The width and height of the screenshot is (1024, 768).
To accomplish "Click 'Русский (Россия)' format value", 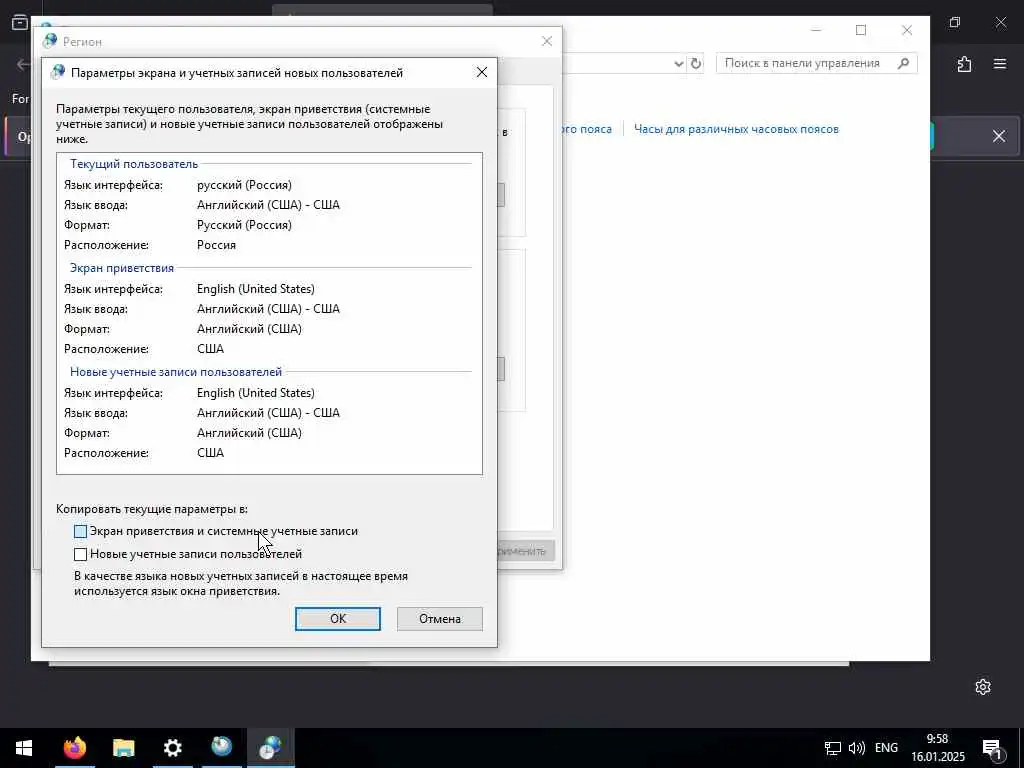I will pyautogui.click(x=244, y=225).
